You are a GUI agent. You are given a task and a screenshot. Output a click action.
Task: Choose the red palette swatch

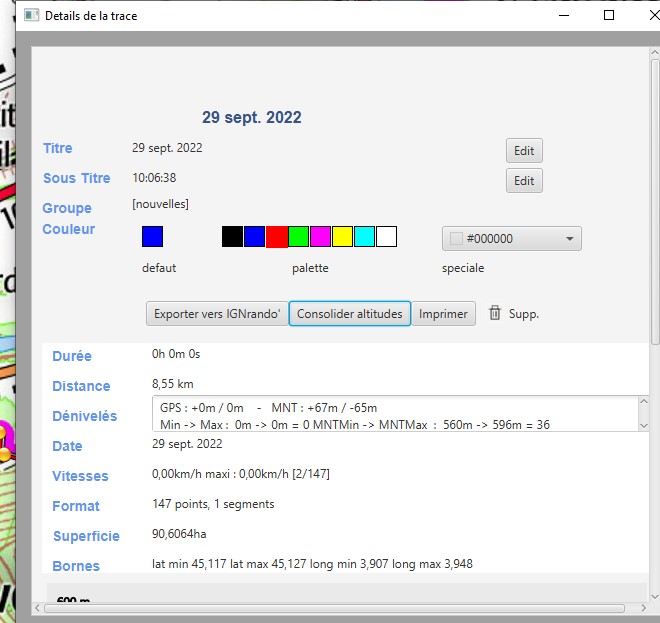[x=276, y=237]
